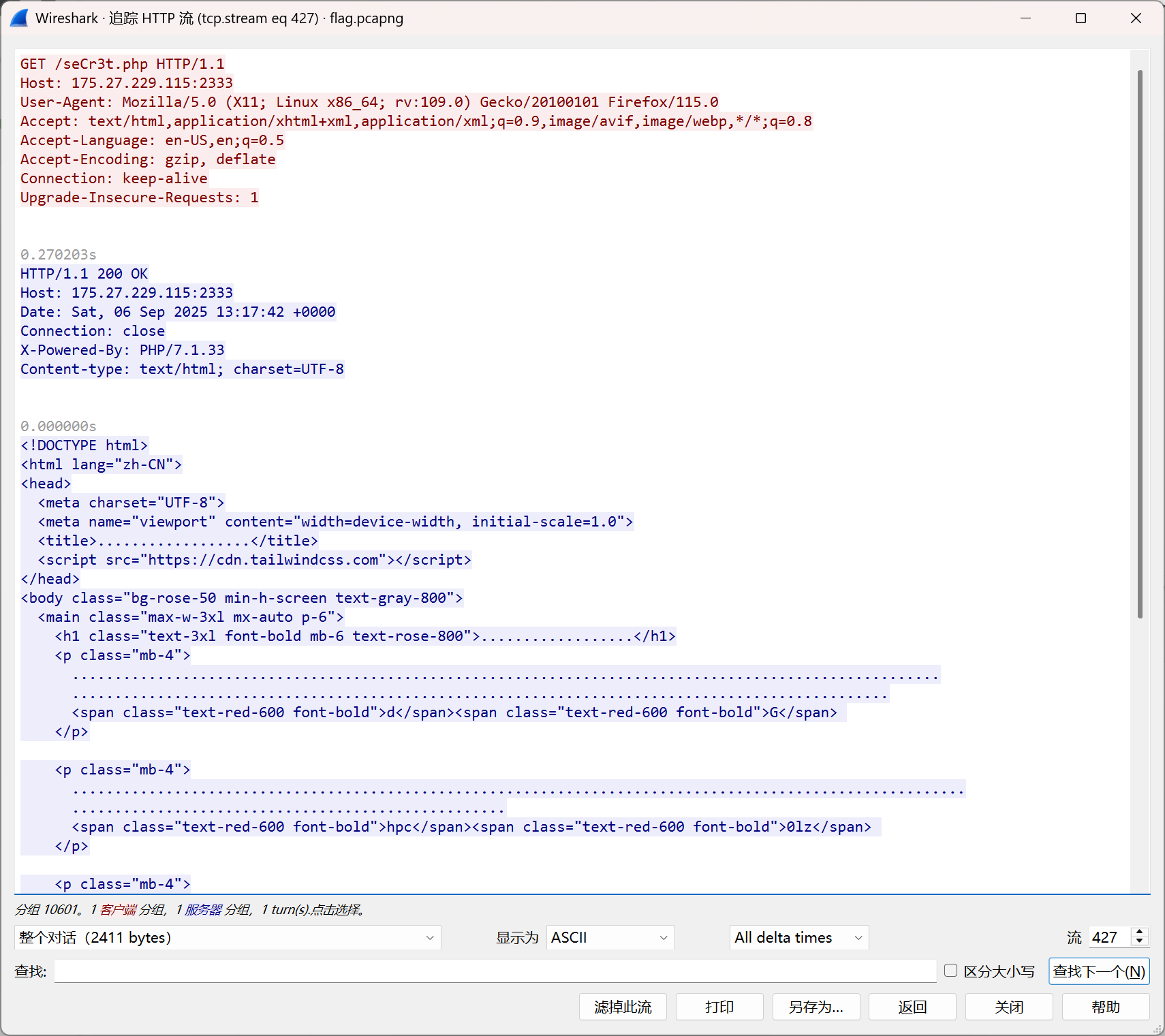Screen dimensions: 1165x1036
Task: Toggle the 区分大小写 case-sensitive checkbox
Action: (951, 971)
